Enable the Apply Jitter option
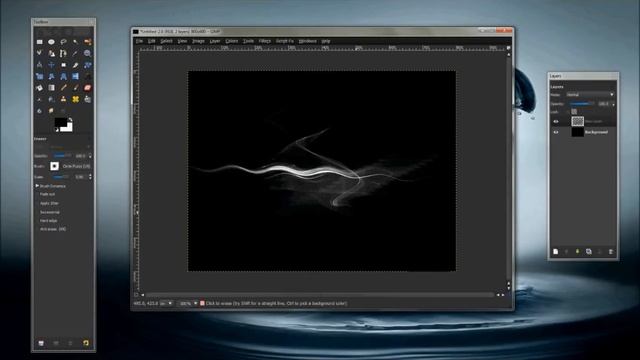This screenshot has width=640, height=360. point(49,203)
